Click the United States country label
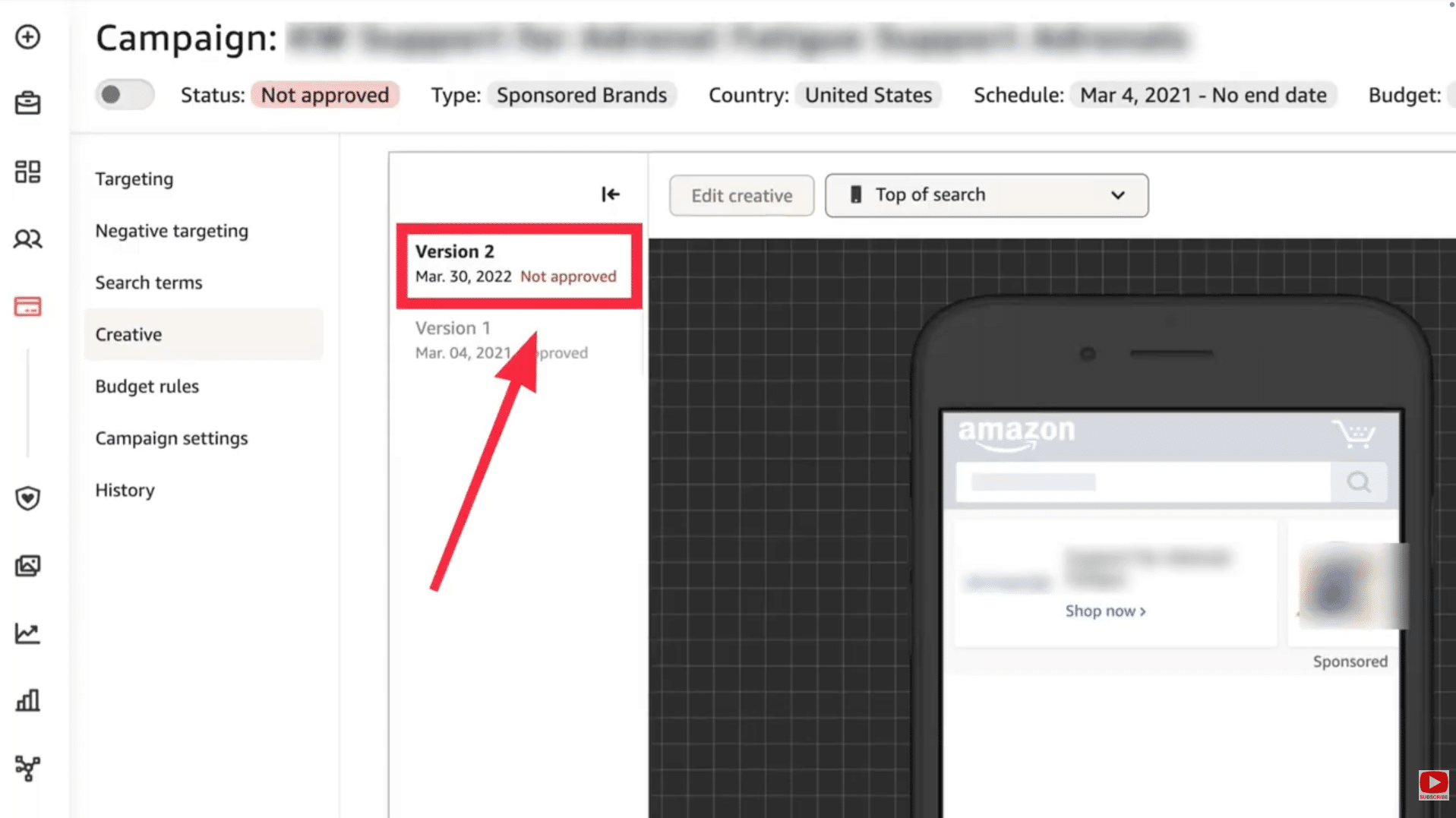This screenshot has width=1456, height=818. tap(868, 95)
